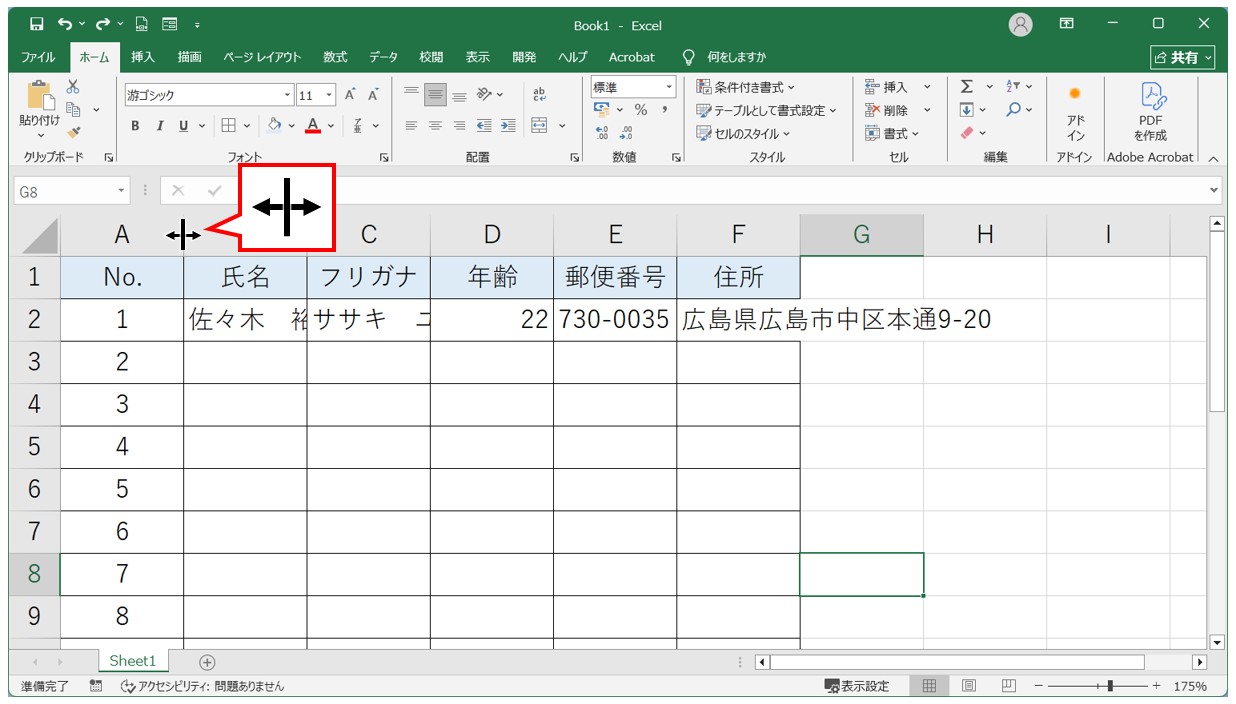The image size is (1236, 704).
Task: Switch to the データ tab
Action: [383, 57]
